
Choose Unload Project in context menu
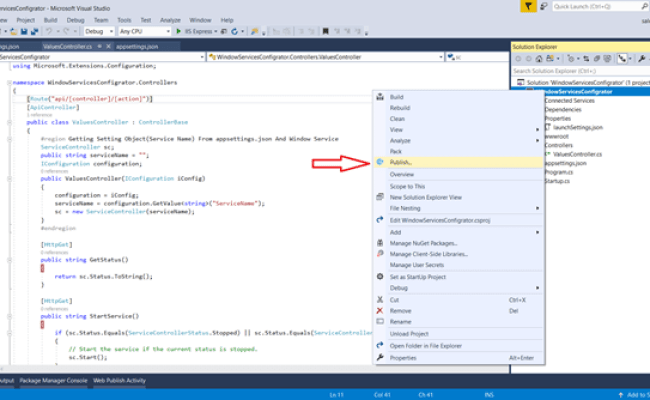(x=458, y=334)
